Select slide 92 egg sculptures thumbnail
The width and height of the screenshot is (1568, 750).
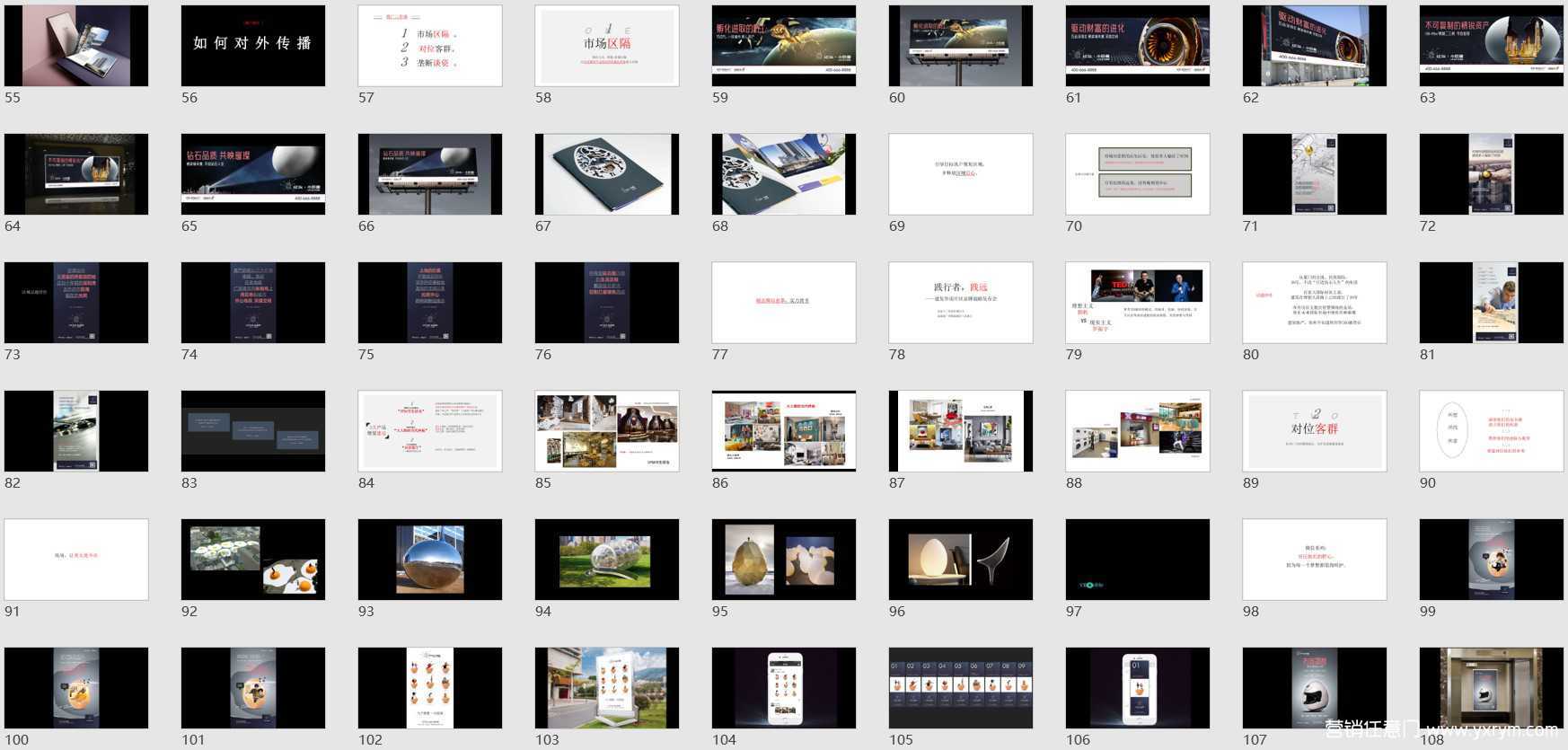pos(253,560)
